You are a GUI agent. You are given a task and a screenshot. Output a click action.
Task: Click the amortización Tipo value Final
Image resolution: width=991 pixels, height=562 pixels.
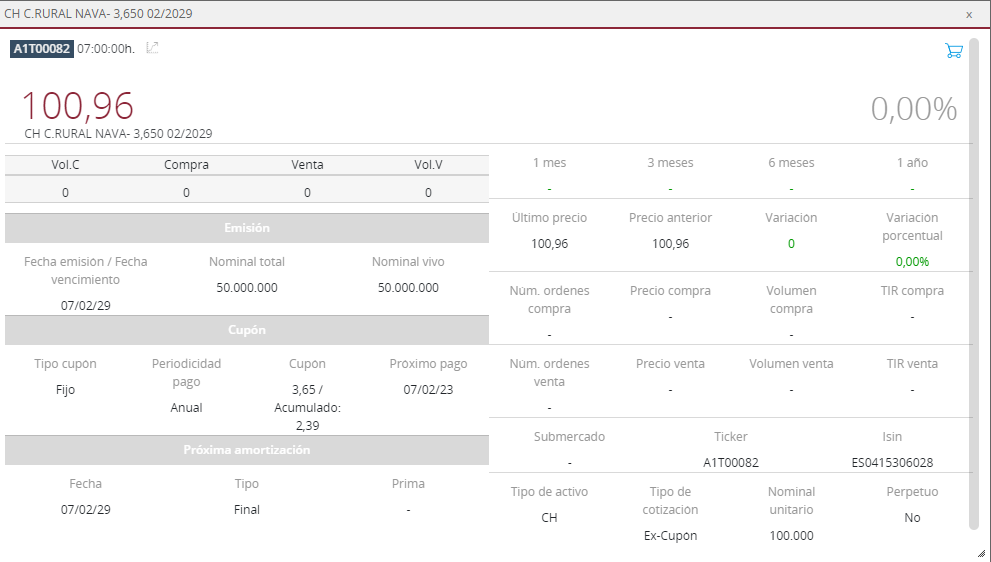pyautogui.click(x=246, y=510)
